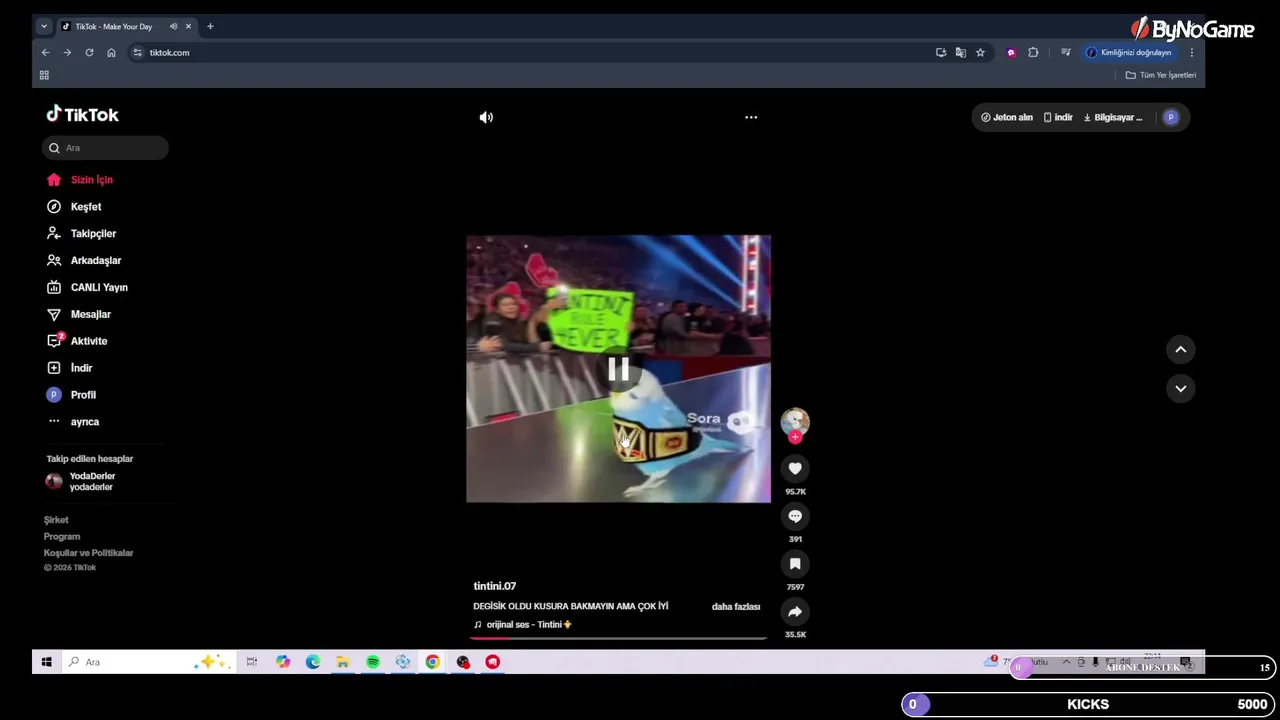Go forward with the browser forward arrow
Viewport: 1280px width, 720px height.
[x=67, y=53]
